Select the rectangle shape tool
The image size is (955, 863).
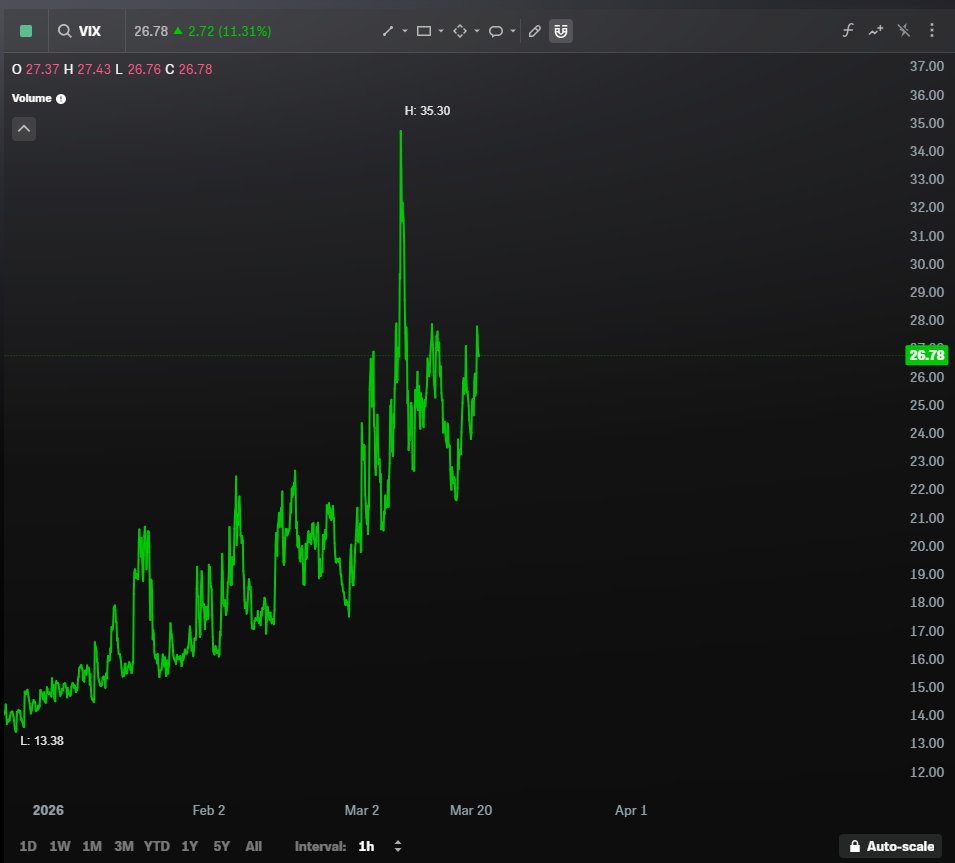pyautogui.click(x=424, y=31)
